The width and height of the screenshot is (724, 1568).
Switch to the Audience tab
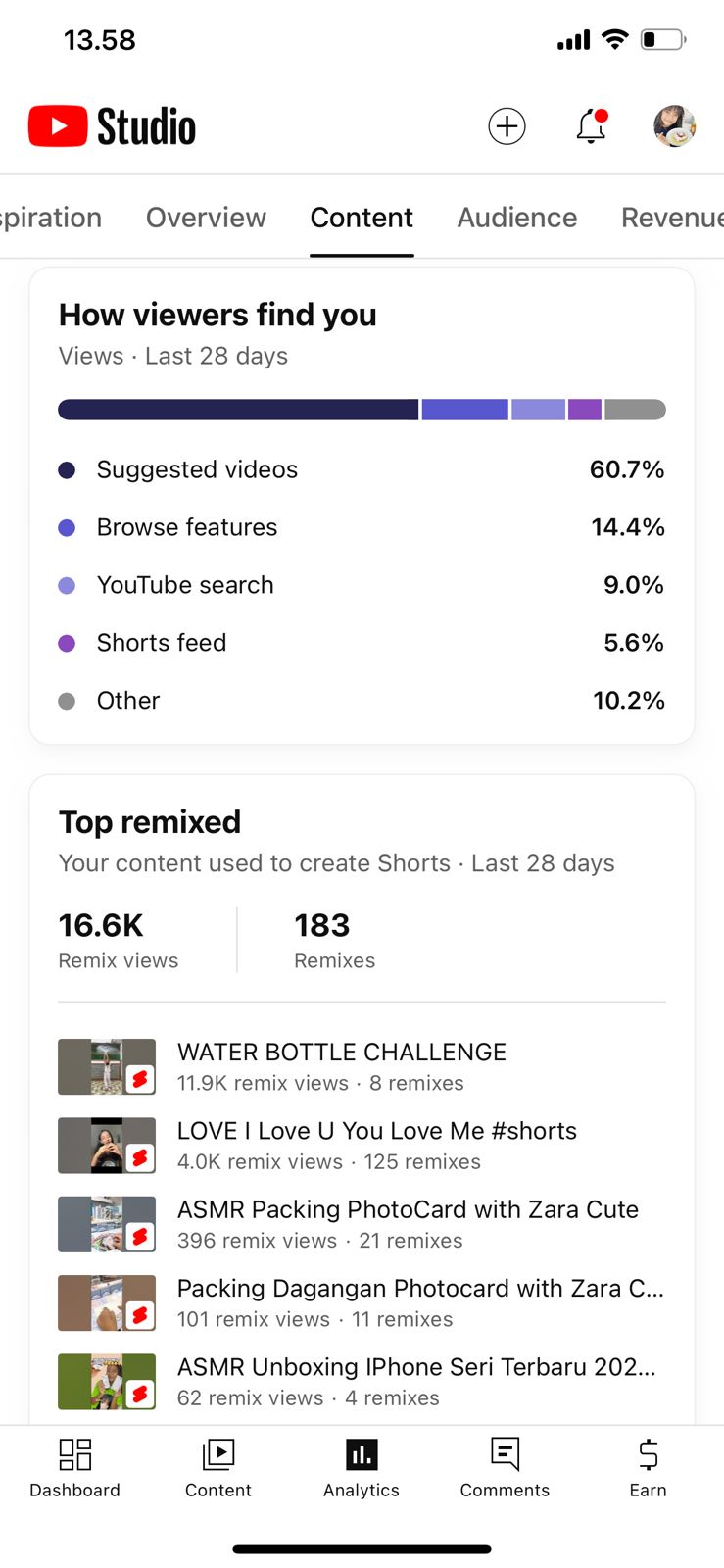click(516, 218)
